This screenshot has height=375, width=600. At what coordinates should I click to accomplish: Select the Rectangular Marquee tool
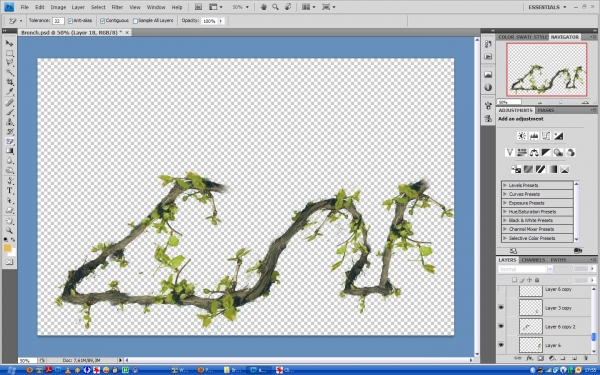pos(10,53)
